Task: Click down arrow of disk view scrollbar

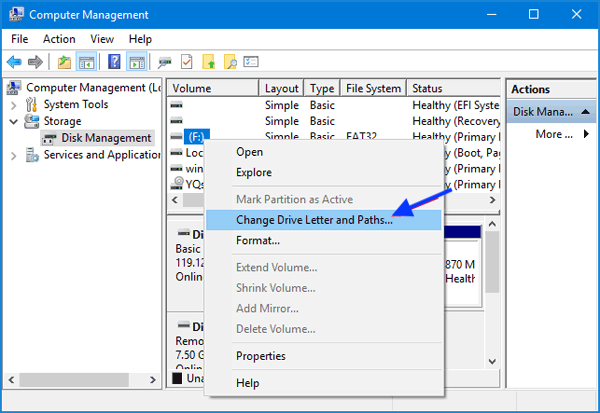Action: pyautogui.click(x=492, y=361)
